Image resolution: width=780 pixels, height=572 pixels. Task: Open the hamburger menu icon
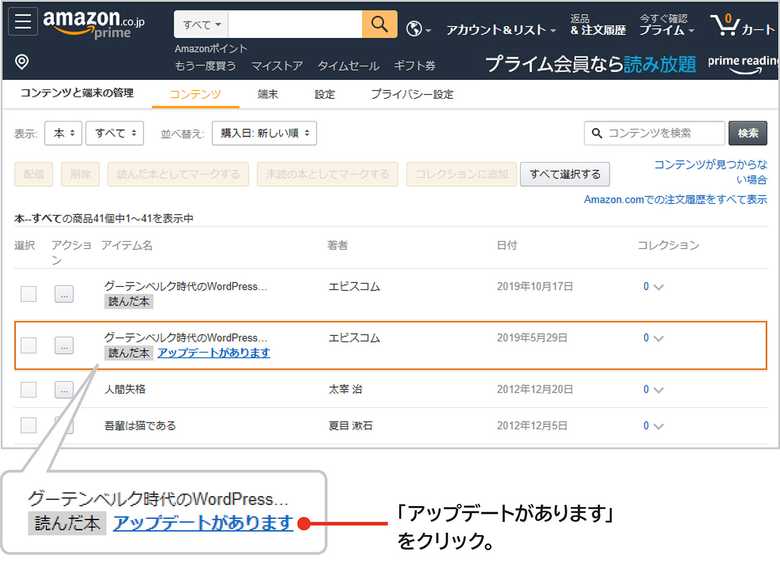point(23,22)
